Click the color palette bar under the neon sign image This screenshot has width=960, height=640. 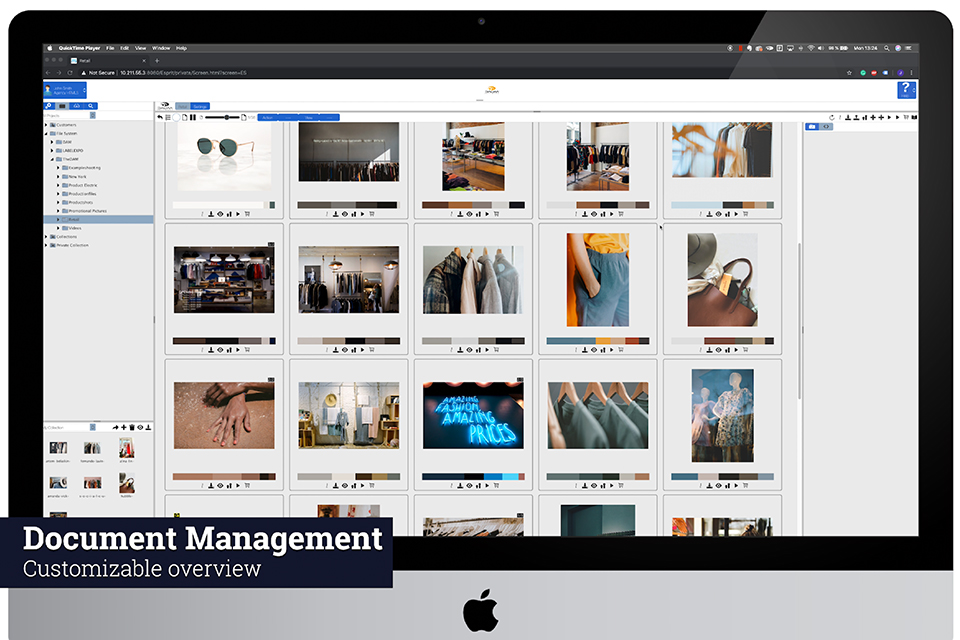coord(473,476)
